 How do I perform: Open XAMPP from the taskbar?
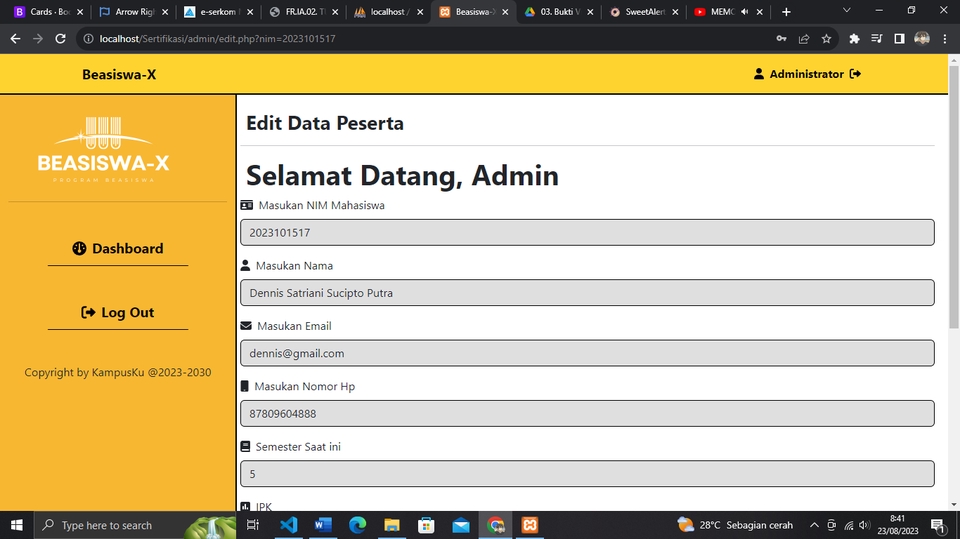click(x=530, y=525)
